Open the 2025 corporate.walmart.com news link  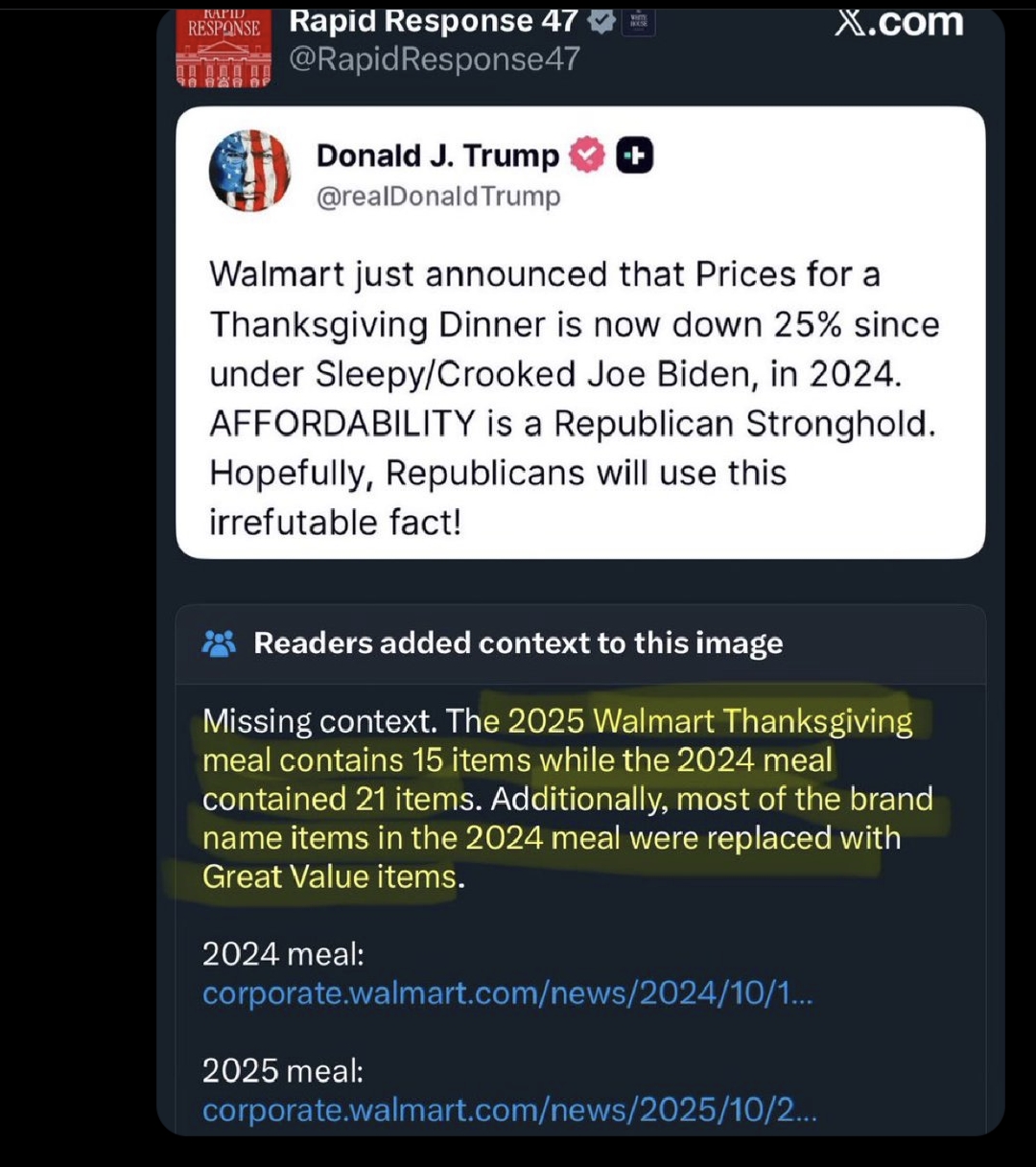(509, 1109)
